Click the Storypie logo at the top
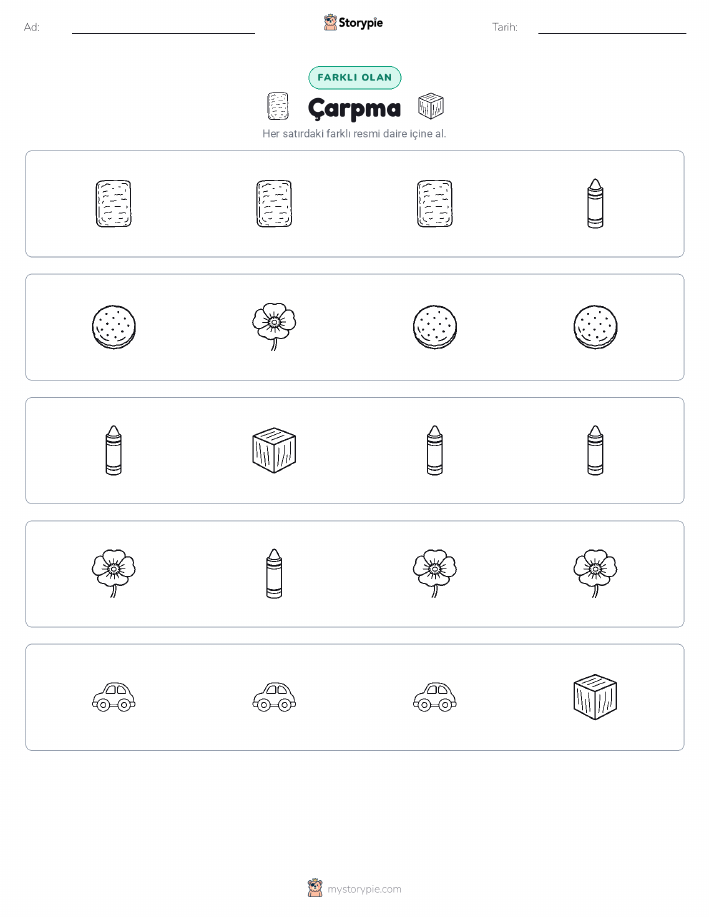Viewport: 709px width, 917px height. 353,23
